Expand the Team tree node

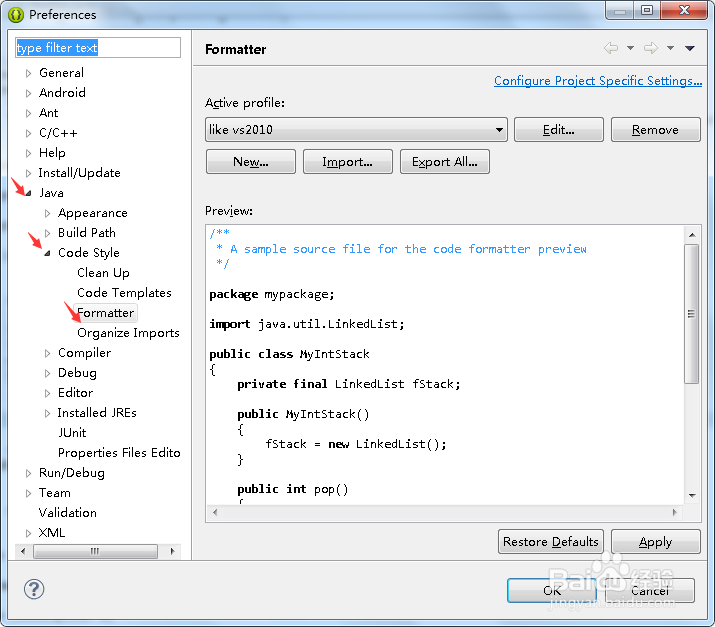tap(28, 493)
